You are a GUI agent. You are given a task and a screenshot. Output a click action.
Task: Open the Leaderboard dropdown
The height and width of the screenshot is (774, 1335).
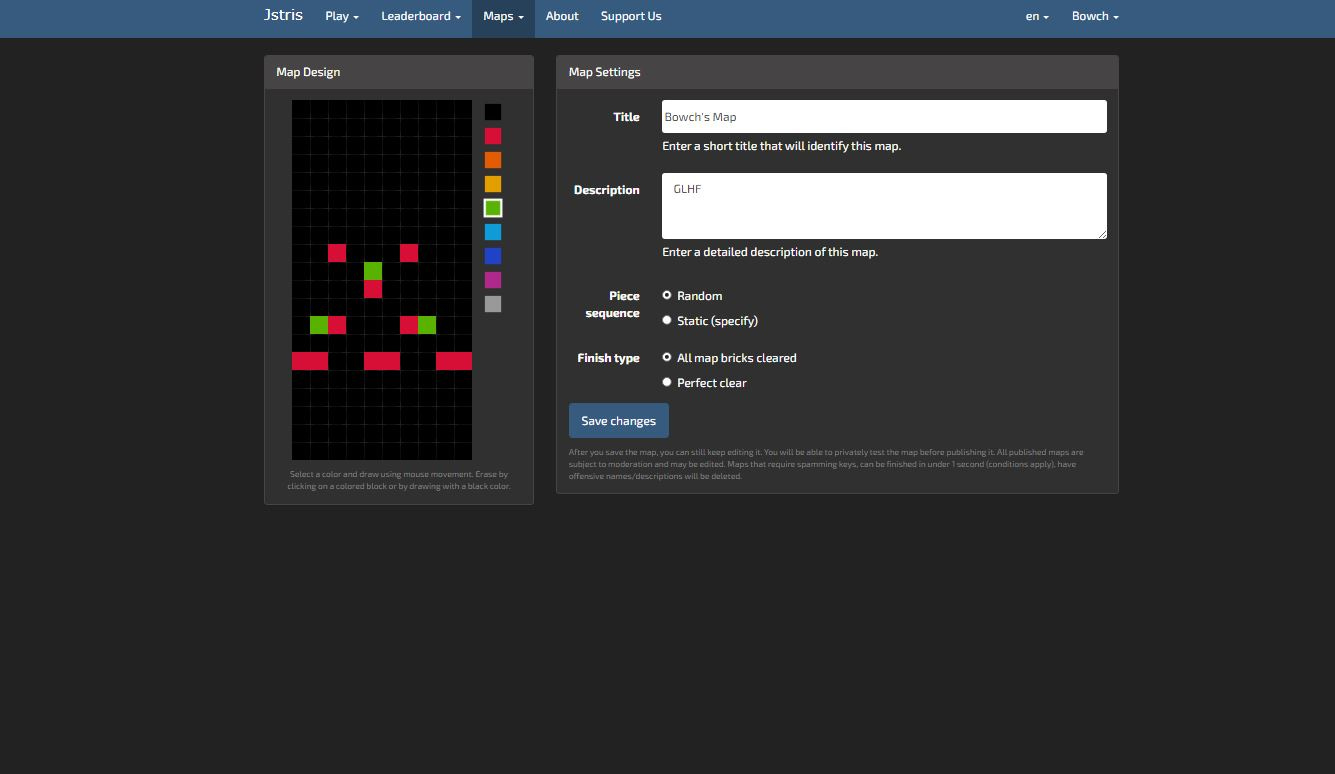point(420,16)
